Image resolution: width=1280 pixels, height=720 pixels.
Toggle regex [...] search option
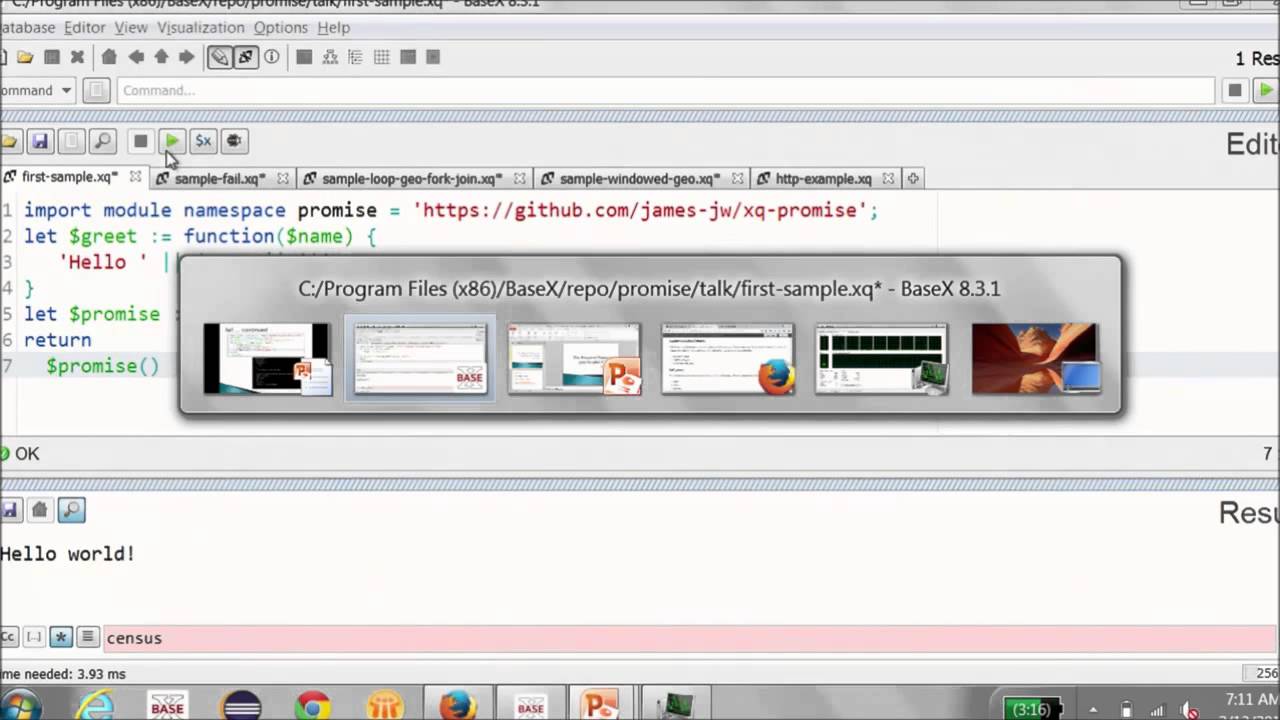pos(35,637)
